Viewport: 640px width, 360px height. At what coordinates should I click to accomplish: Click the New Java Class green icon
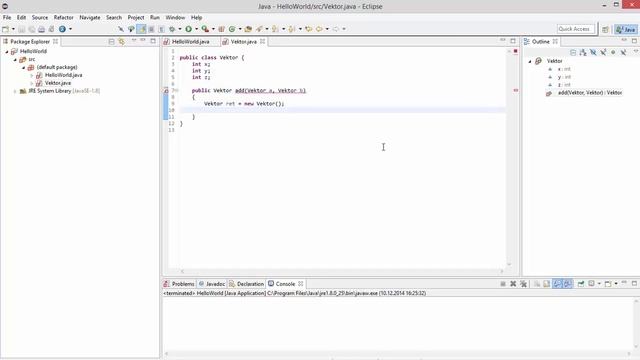click(232, 29)
